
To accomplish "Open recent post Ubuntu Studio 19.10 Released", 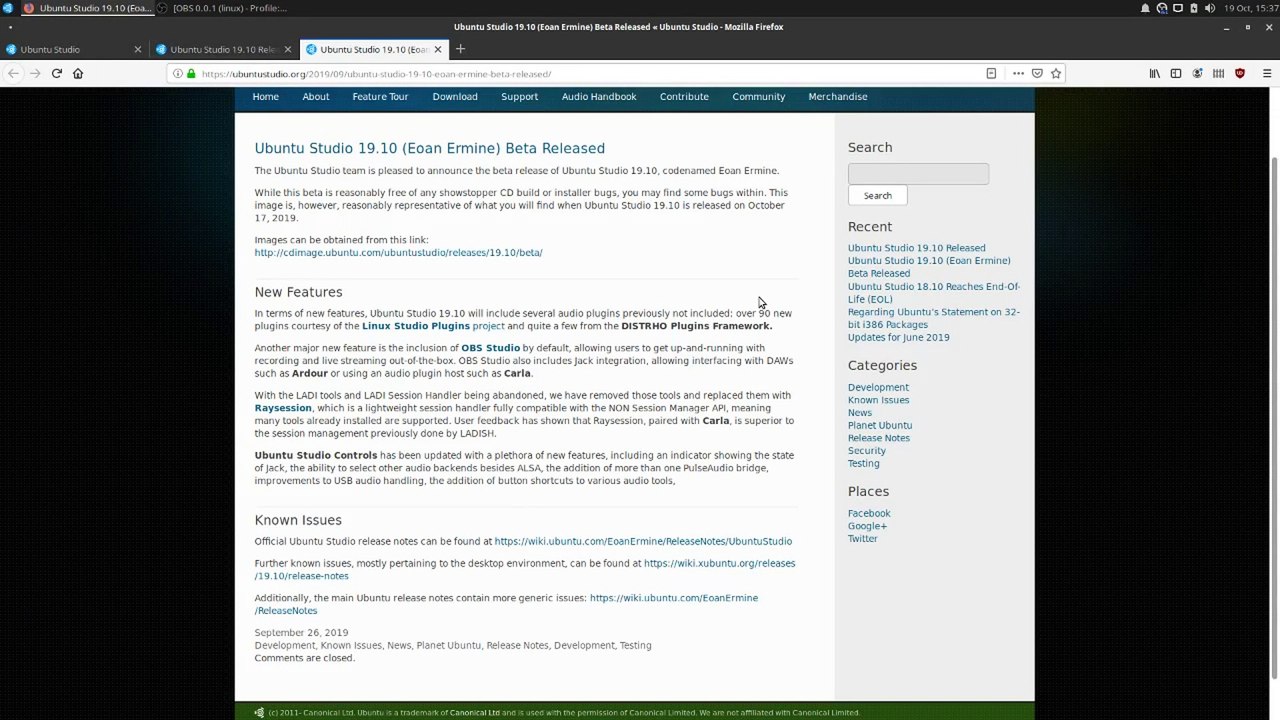I will (917, 248).
